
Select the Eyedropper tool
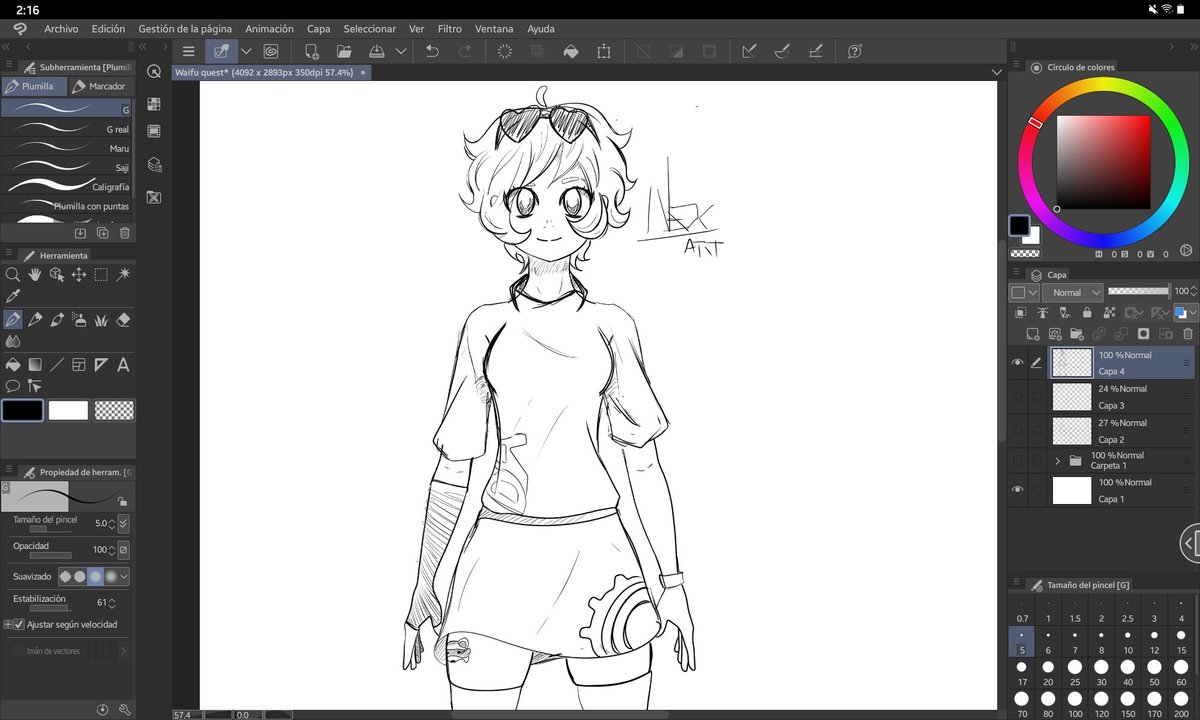click(12, 296)
